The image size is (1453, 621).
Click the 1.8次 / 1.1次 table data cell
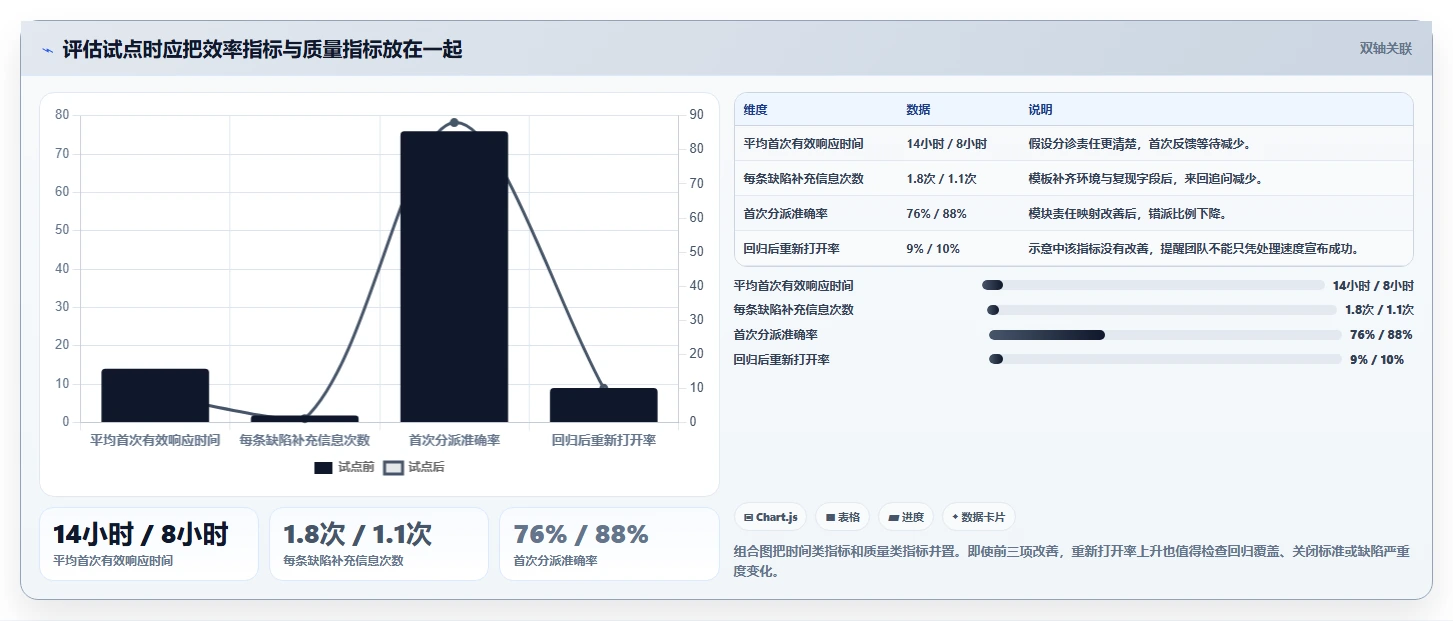pos(941,179)
